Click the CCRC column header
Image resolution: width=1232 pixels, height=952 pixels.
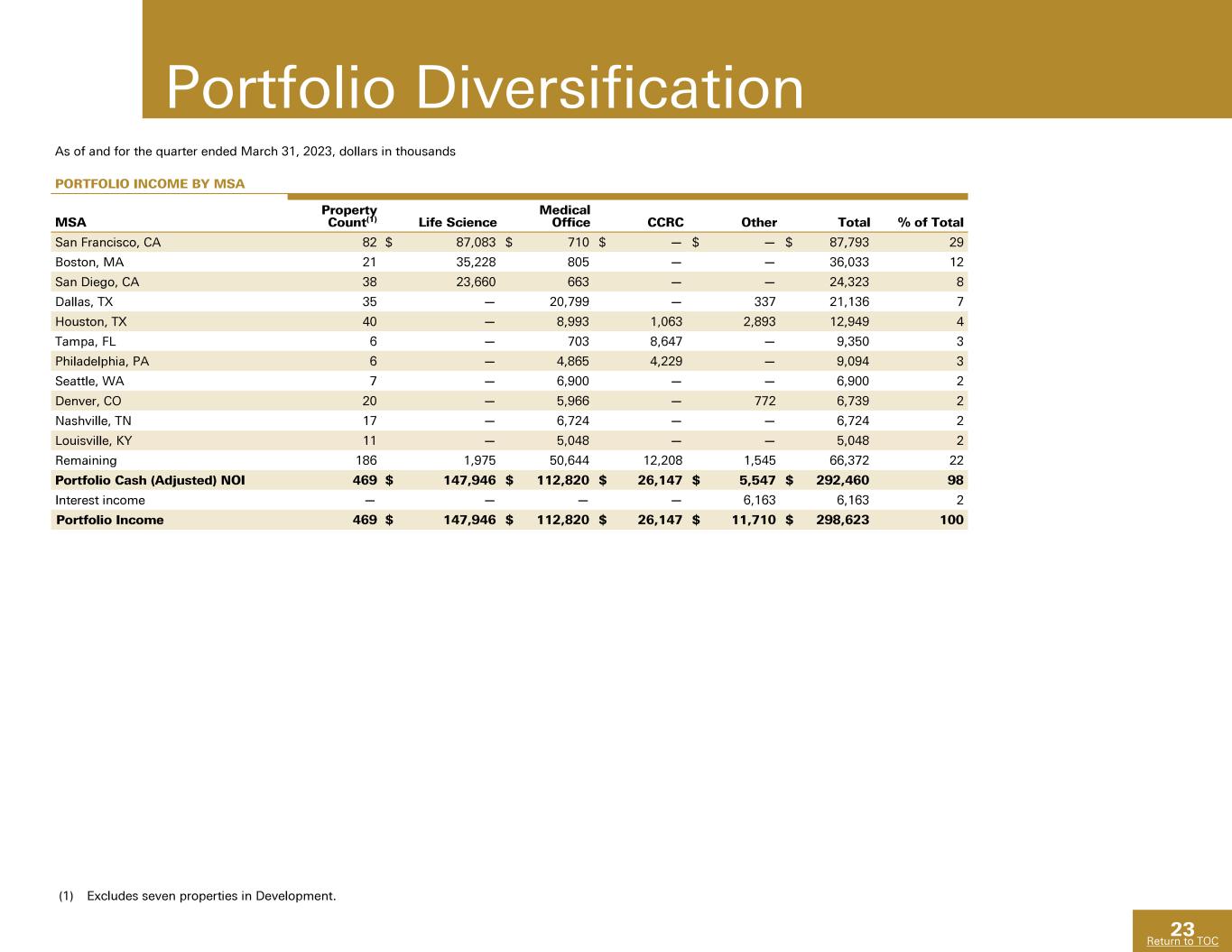[x=666, y=222]
